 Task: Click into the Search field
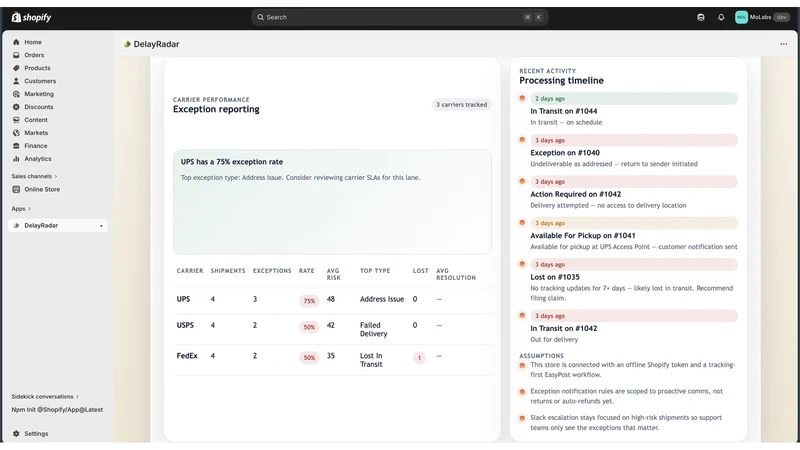[x=399, y=17]
